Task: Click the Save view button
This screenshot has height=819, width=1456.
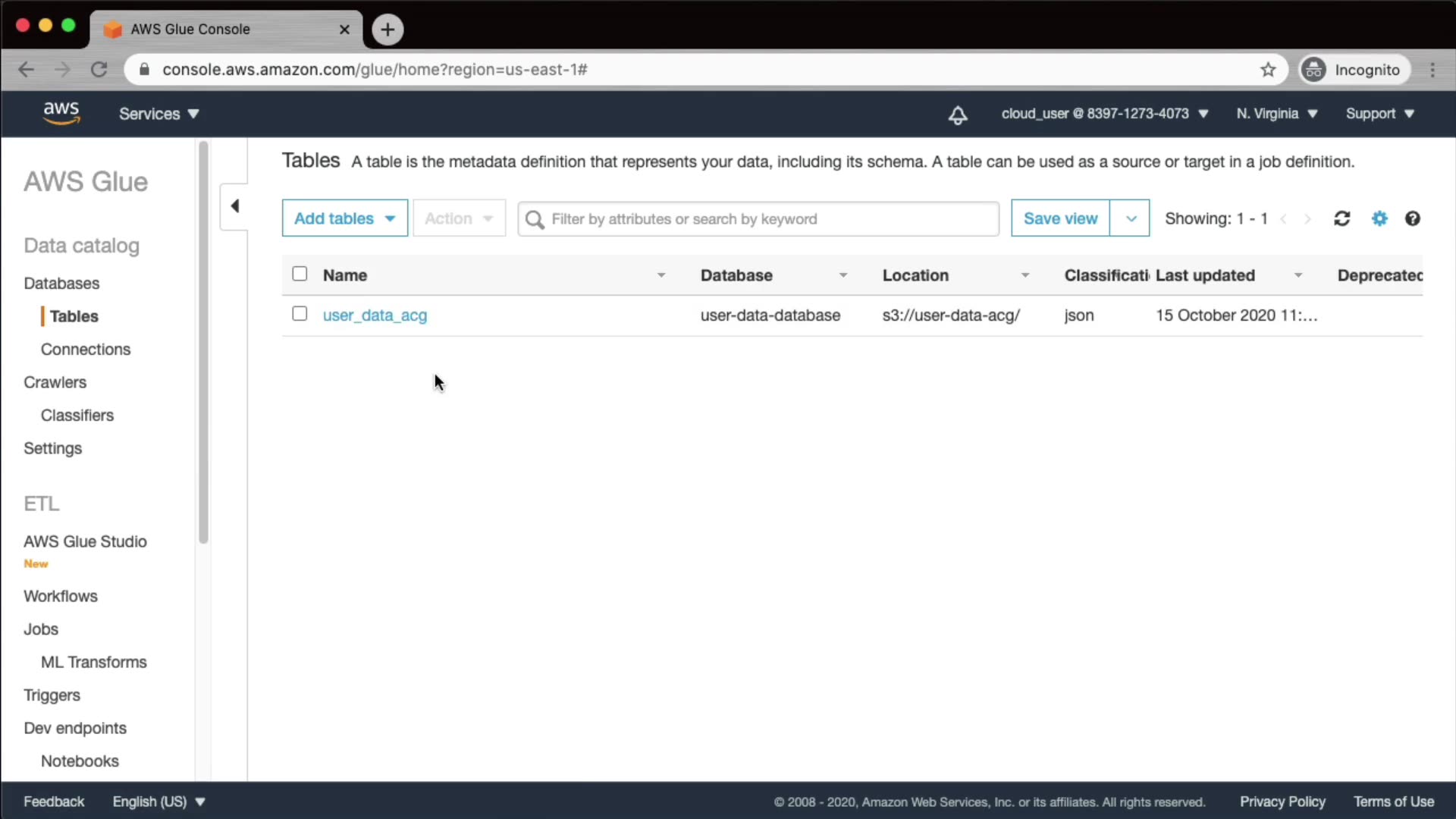Action: coord(1059,218)
